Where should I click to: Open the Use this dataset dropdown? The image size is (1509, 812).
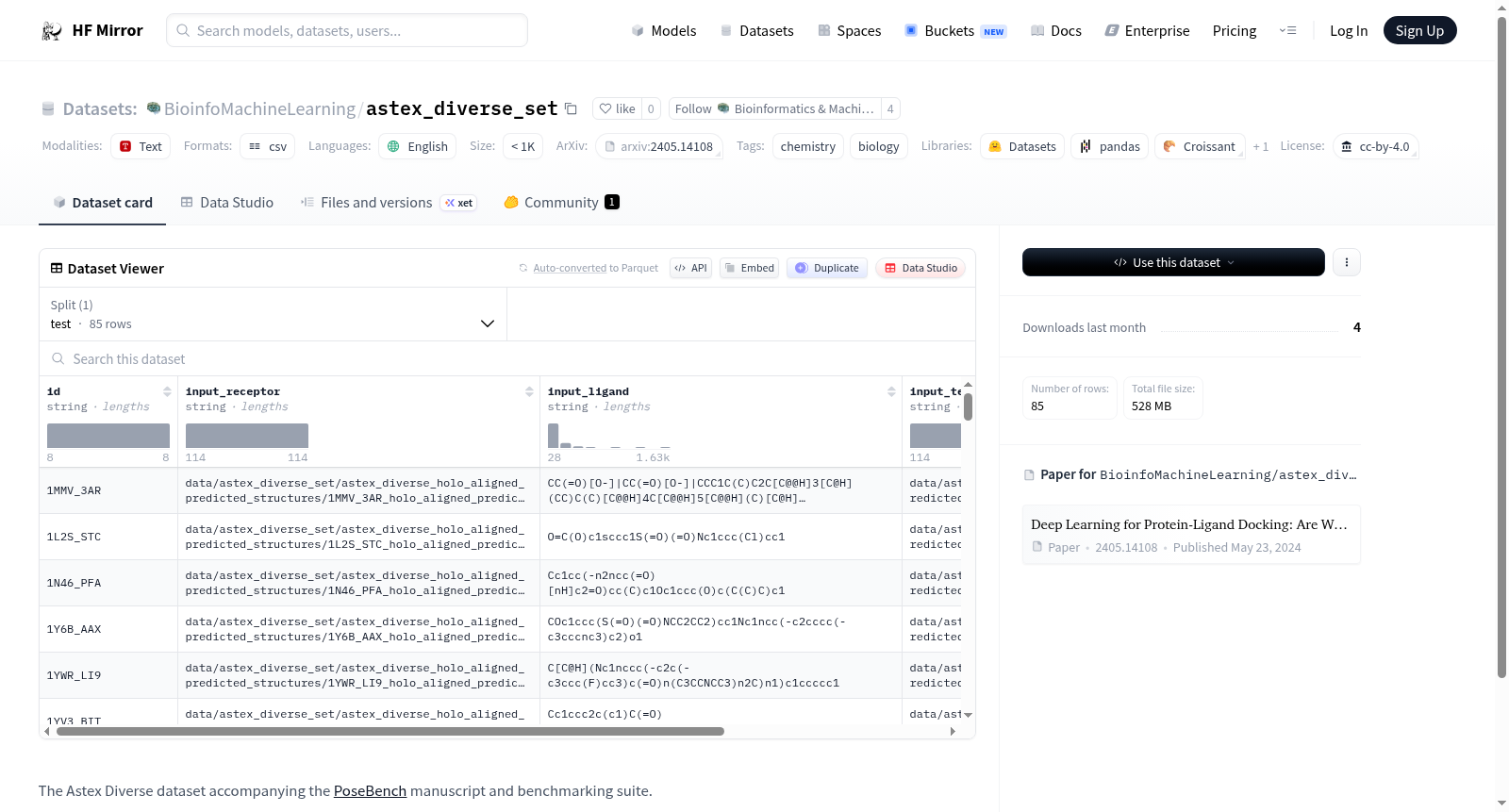point(1173,262)
